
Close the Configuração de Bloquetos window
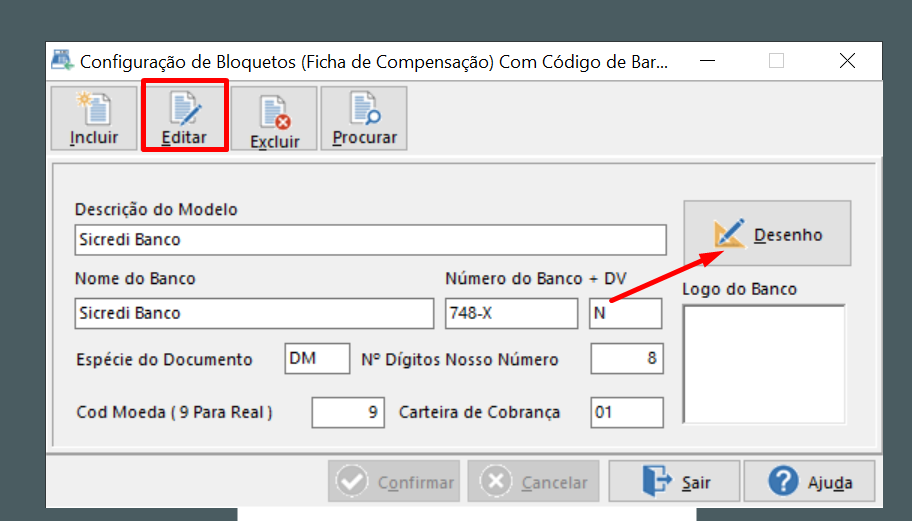pyautogui.click(x=847, y=60)
